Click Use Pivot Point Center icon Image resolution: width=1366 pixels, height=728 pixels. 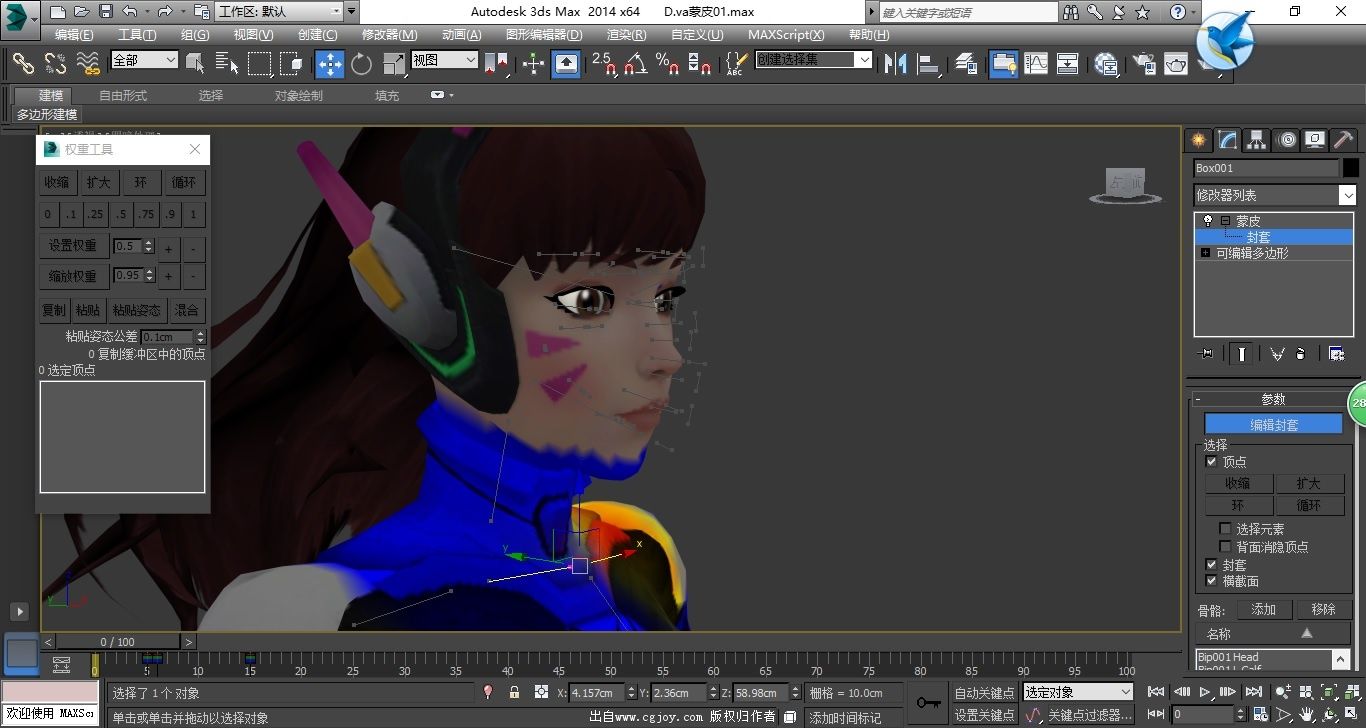[x=496, y=64]
